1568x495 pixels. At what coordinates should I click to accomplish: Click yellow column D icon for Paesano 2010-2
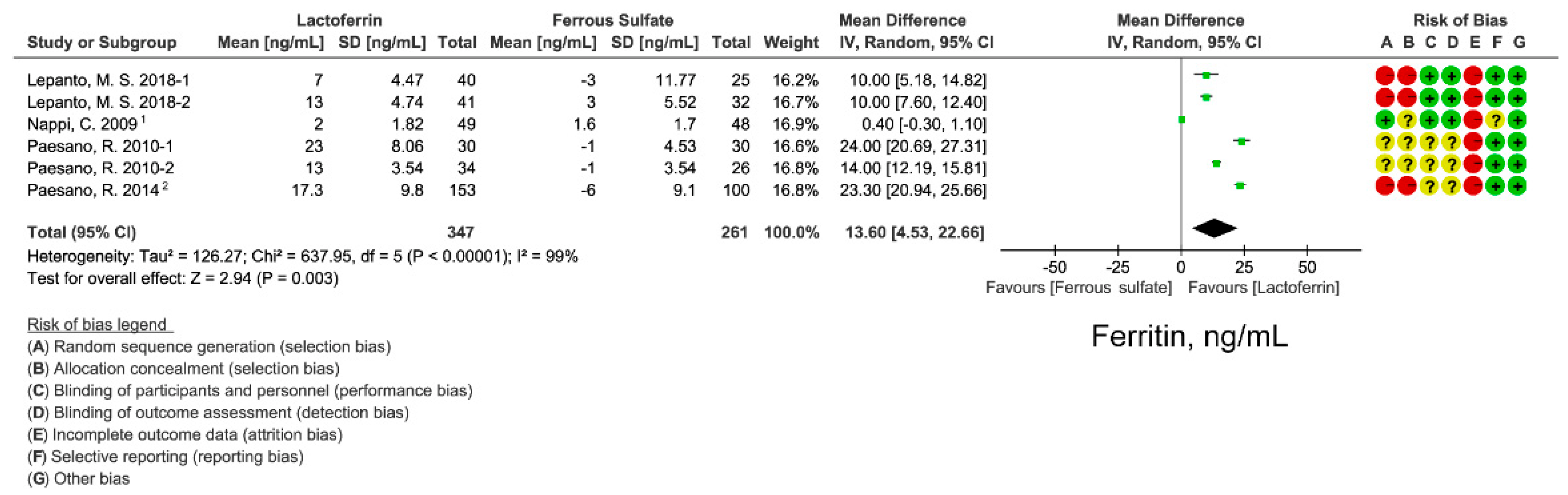[1451, 164]
